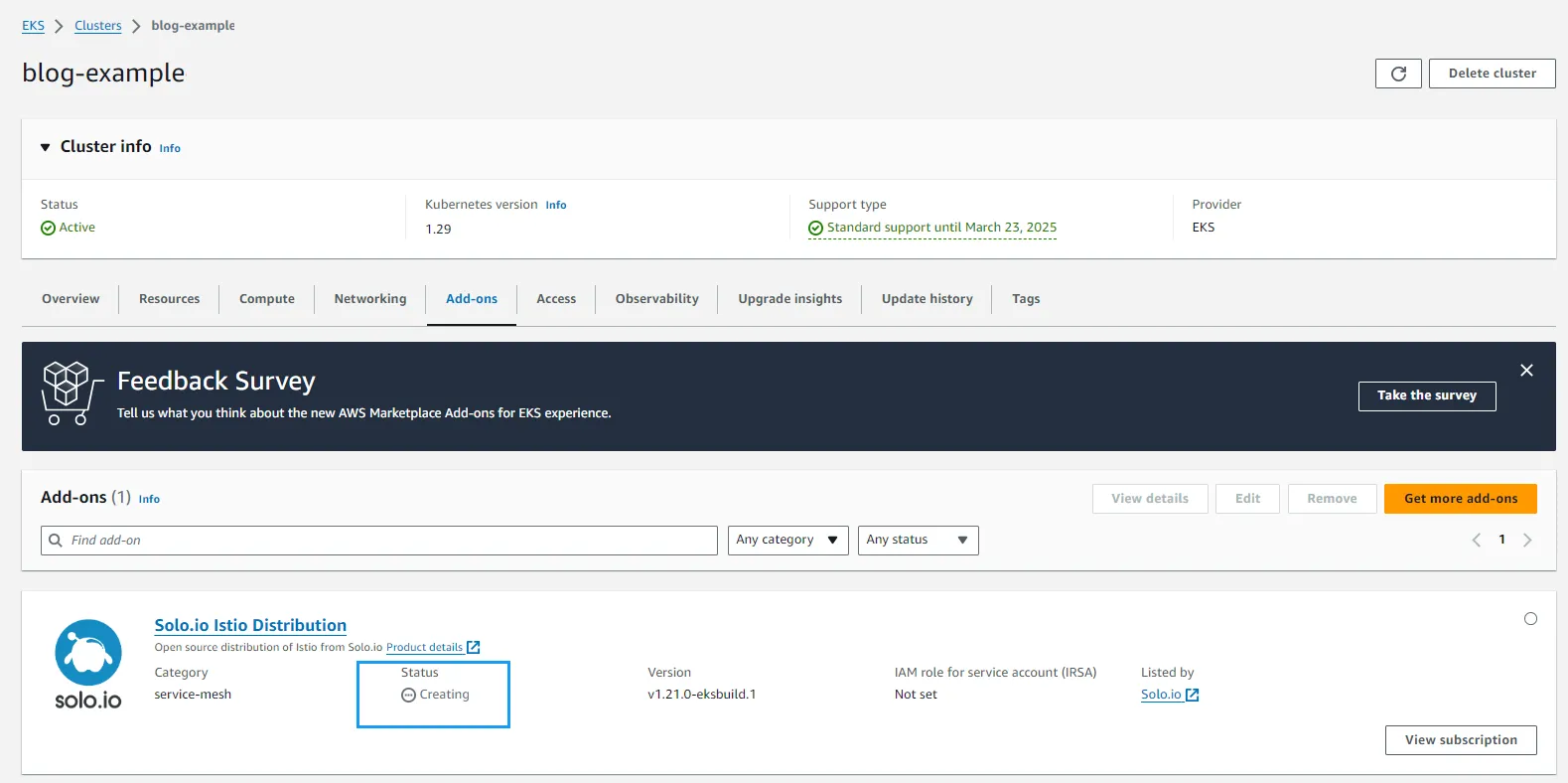Click the View subscription button
This screenshot has height=783, width=1568.
tap(1461, 740)
